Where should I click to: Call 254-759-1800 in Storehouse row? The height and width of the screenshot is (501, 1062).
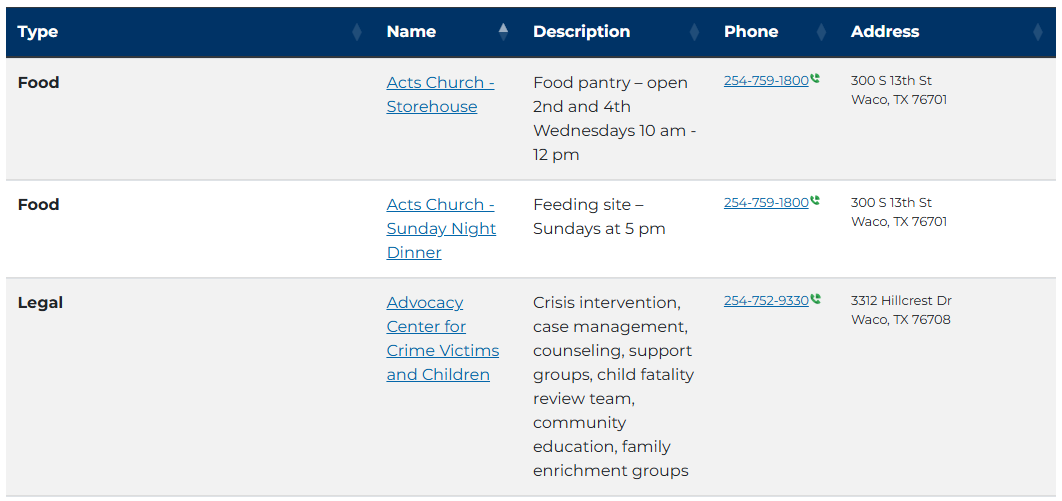(x=766, y=81)
